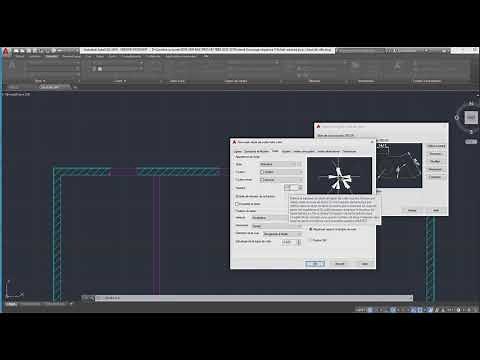Confirm with the OK button
Screen dimensions: 480x360
(x=314, y=264)
